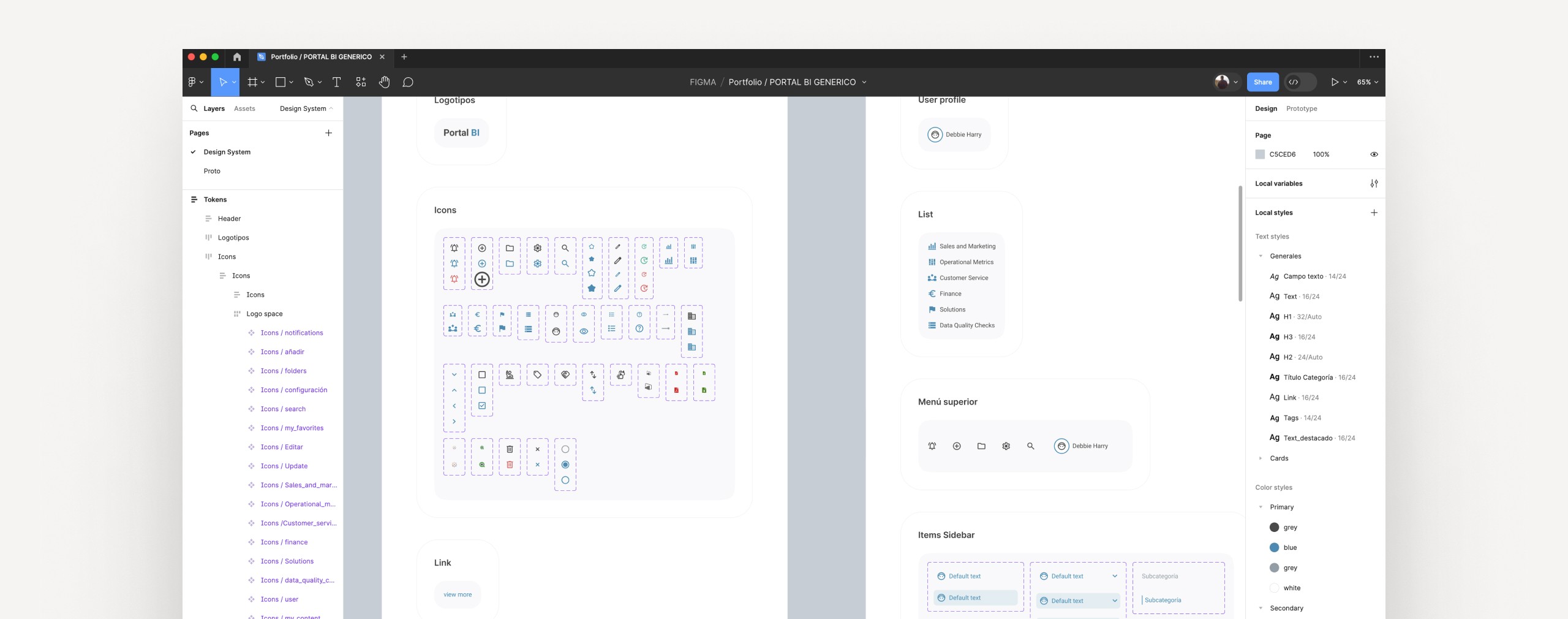Viewport: 1568px width, 619px height.
Task: Select the Design System page
Action: pyautogui.click(x=227, y=152)
